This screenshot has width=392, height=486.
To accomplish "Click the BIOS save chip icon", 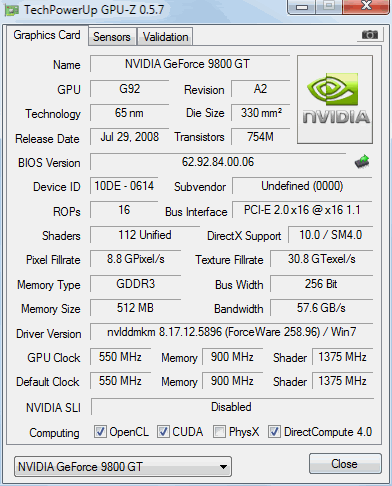I will pos(362,162).
